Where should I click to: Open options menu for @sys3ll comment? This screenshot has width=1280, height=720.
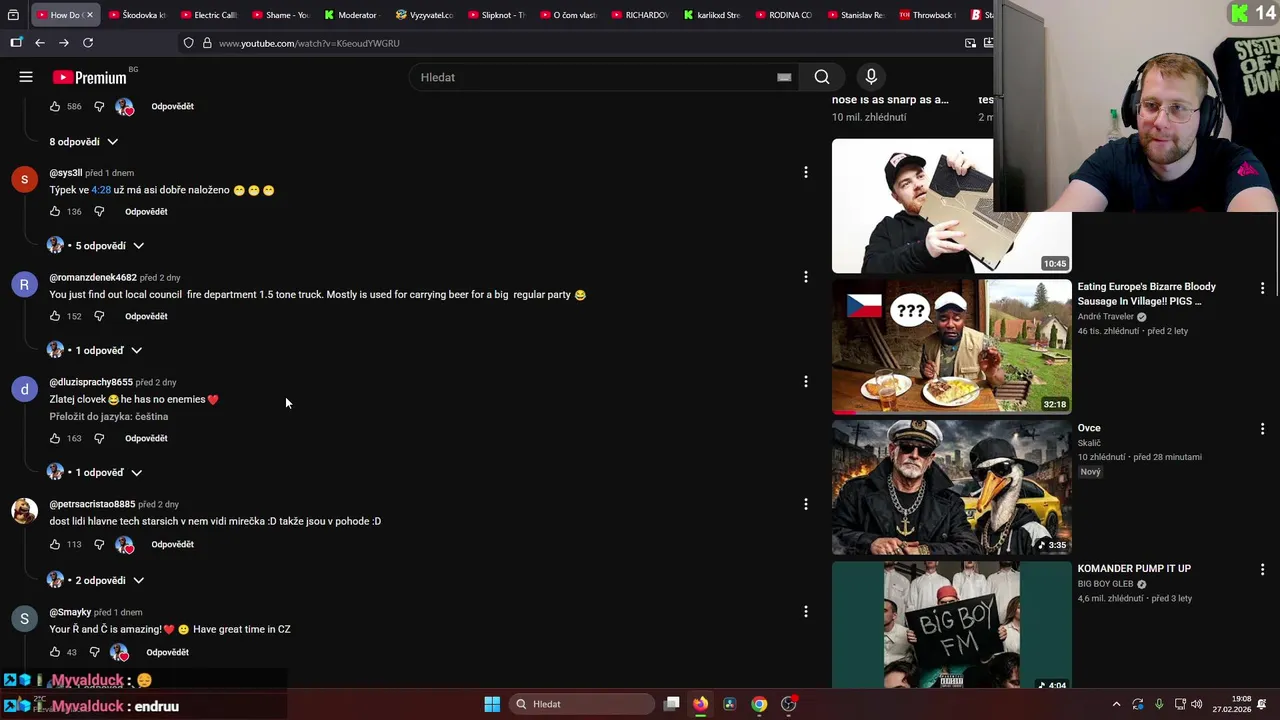(x=806, y=172)
